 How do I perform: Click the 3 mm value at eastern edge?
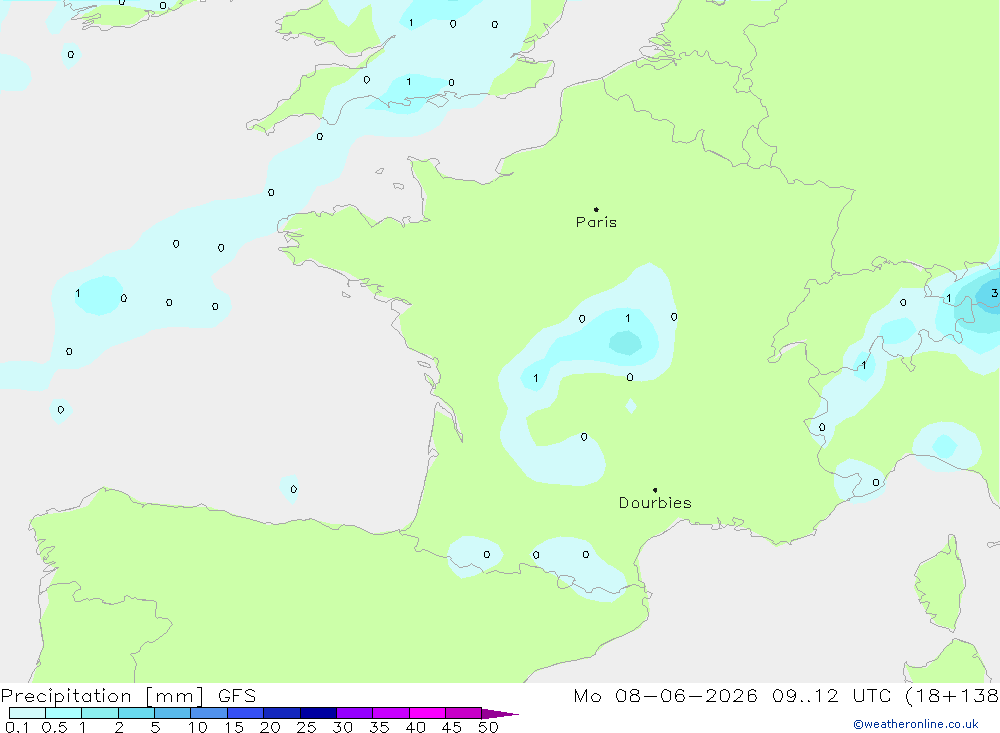pos(994,293)
